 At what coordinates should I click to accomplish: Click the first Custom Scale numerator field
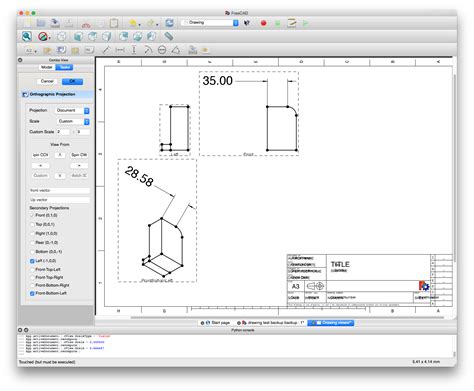pyautogui.click(x=63, y=132)
